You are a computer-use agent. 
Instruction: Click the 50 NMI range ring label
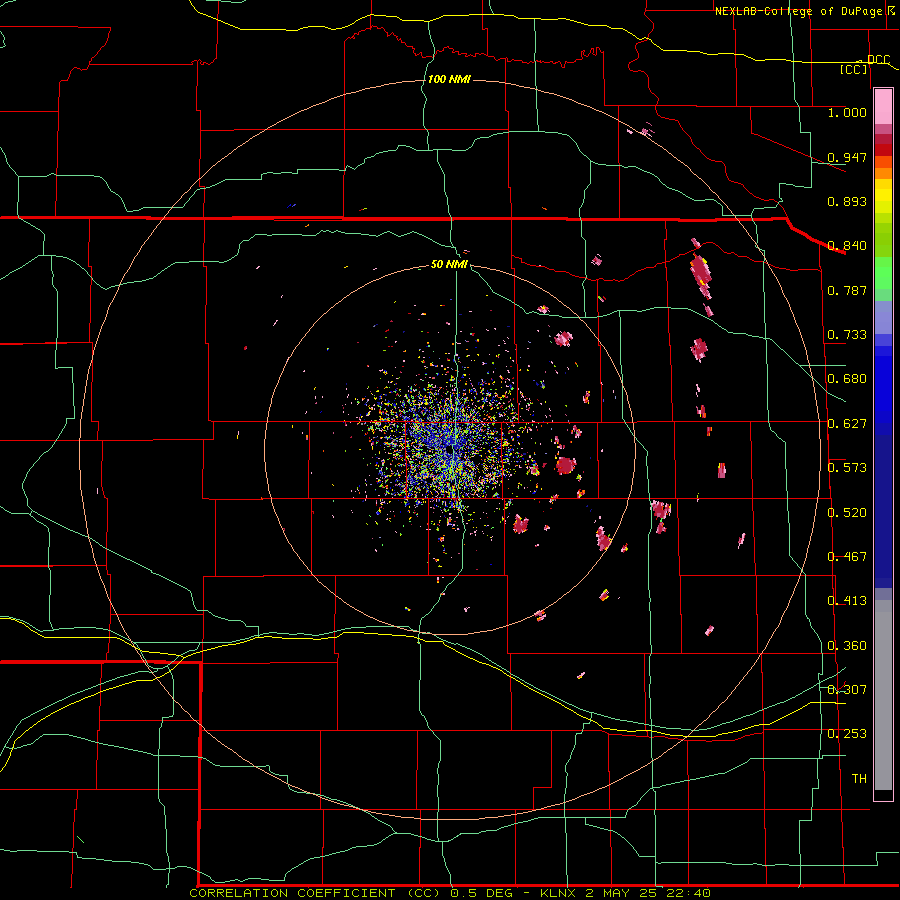coord(449,264)
